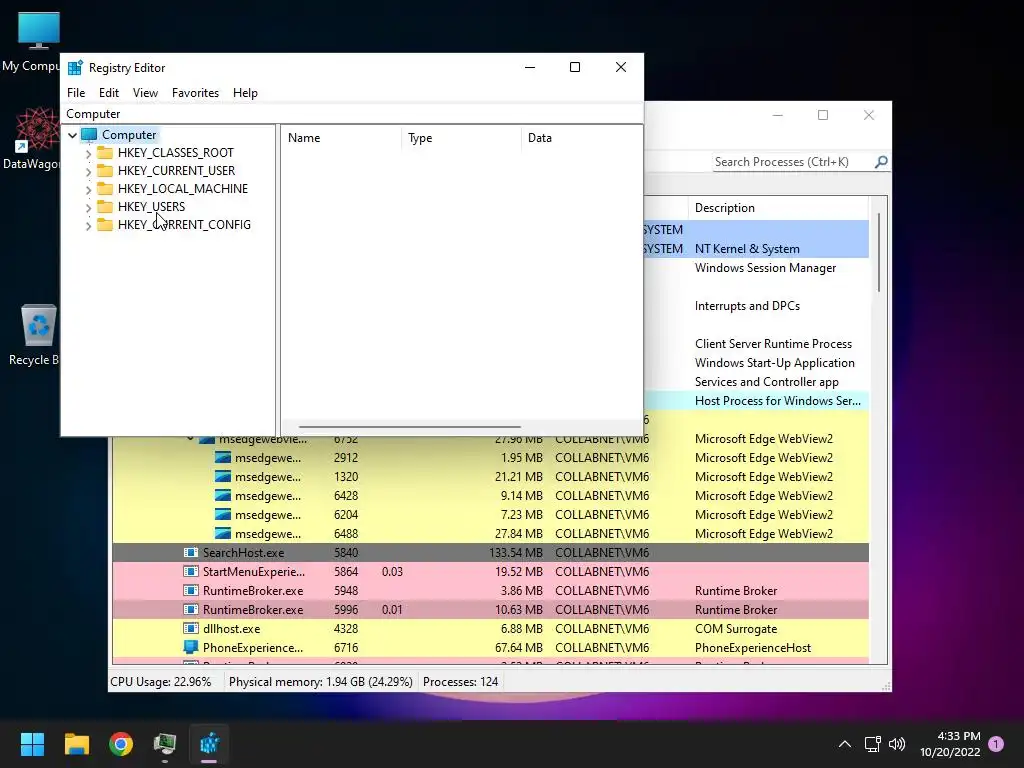This screenshot has width=1024, height=768.
Task: Click the SearchHost.exe process icon
Action: [191, 552]
